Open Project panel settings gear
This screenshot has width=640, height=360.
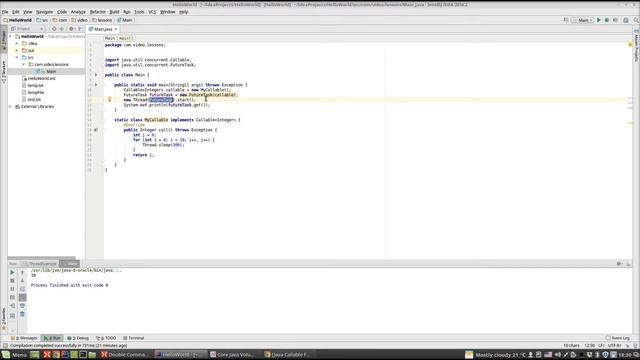coord(72,29)
